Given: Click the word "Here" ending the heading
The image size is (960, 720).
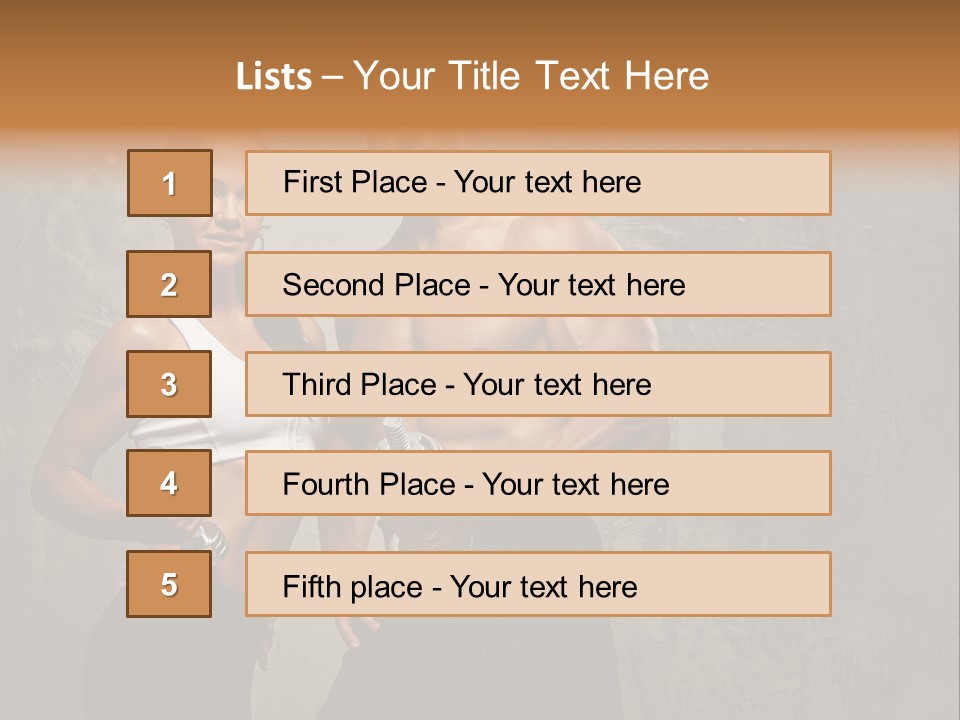Looking at the screenshot, I should coord(666,77).
